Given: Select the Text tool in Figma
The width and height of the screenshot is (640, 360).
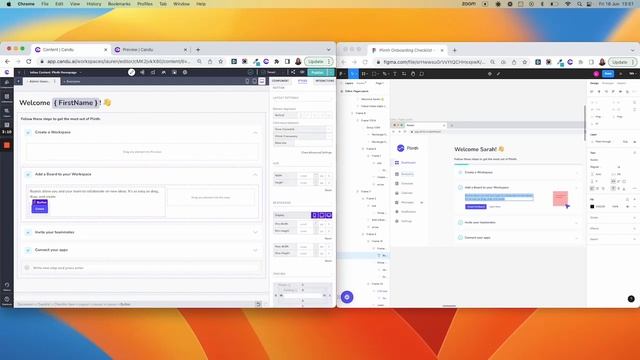Looking at the screenshot, I should [x=395, y=74].
